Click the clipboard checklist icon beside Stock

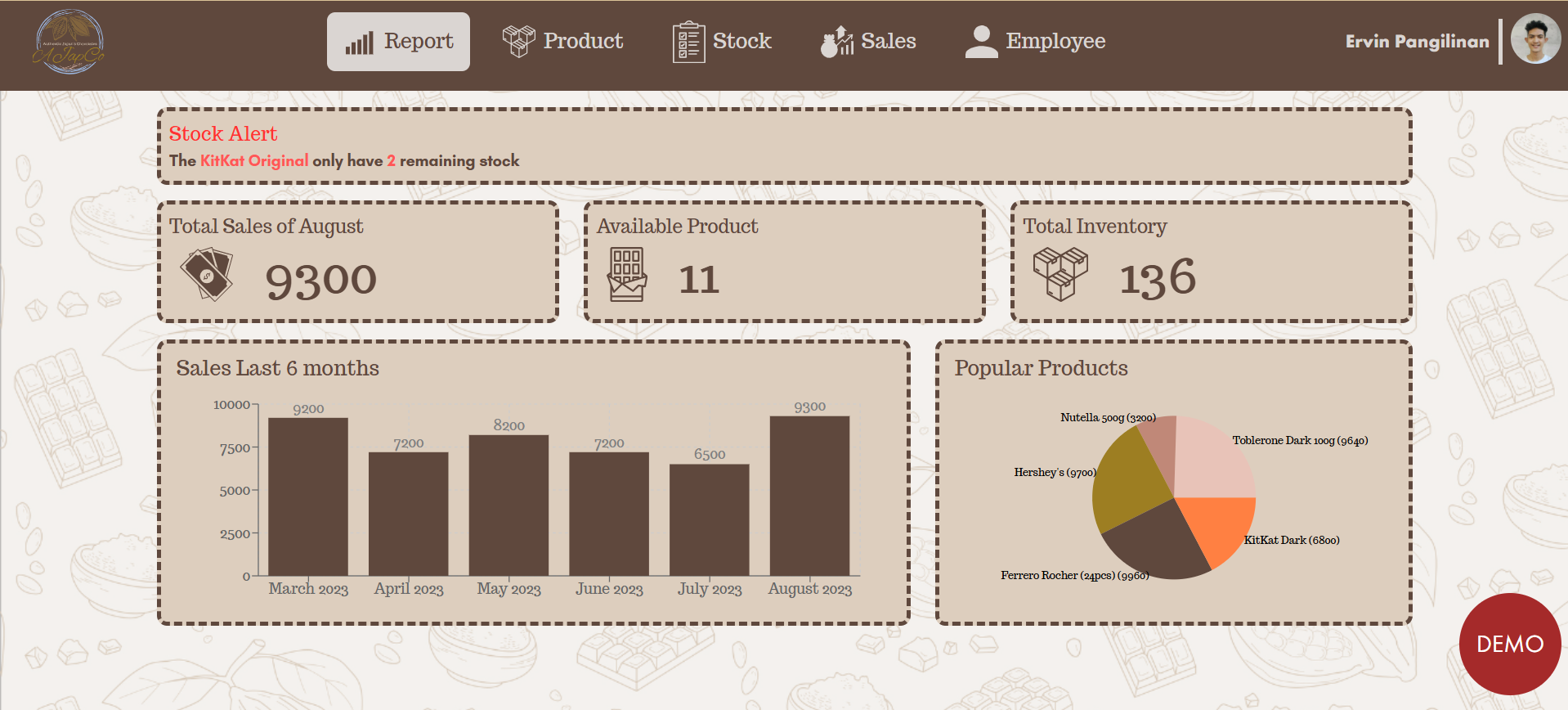(688, 42)
